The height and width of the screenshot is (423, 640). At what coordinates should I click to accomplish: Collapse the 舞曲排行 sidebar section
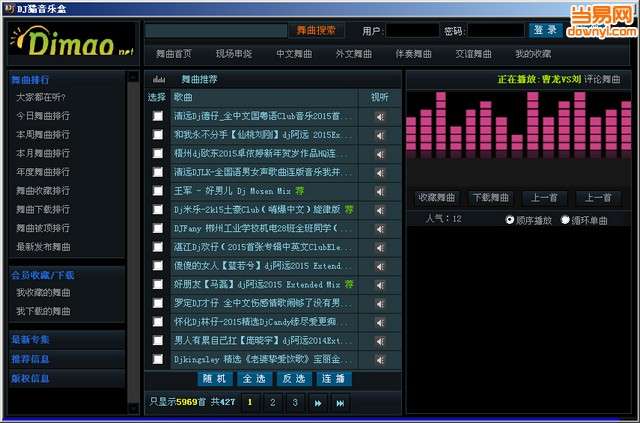(x=30, y=80)
